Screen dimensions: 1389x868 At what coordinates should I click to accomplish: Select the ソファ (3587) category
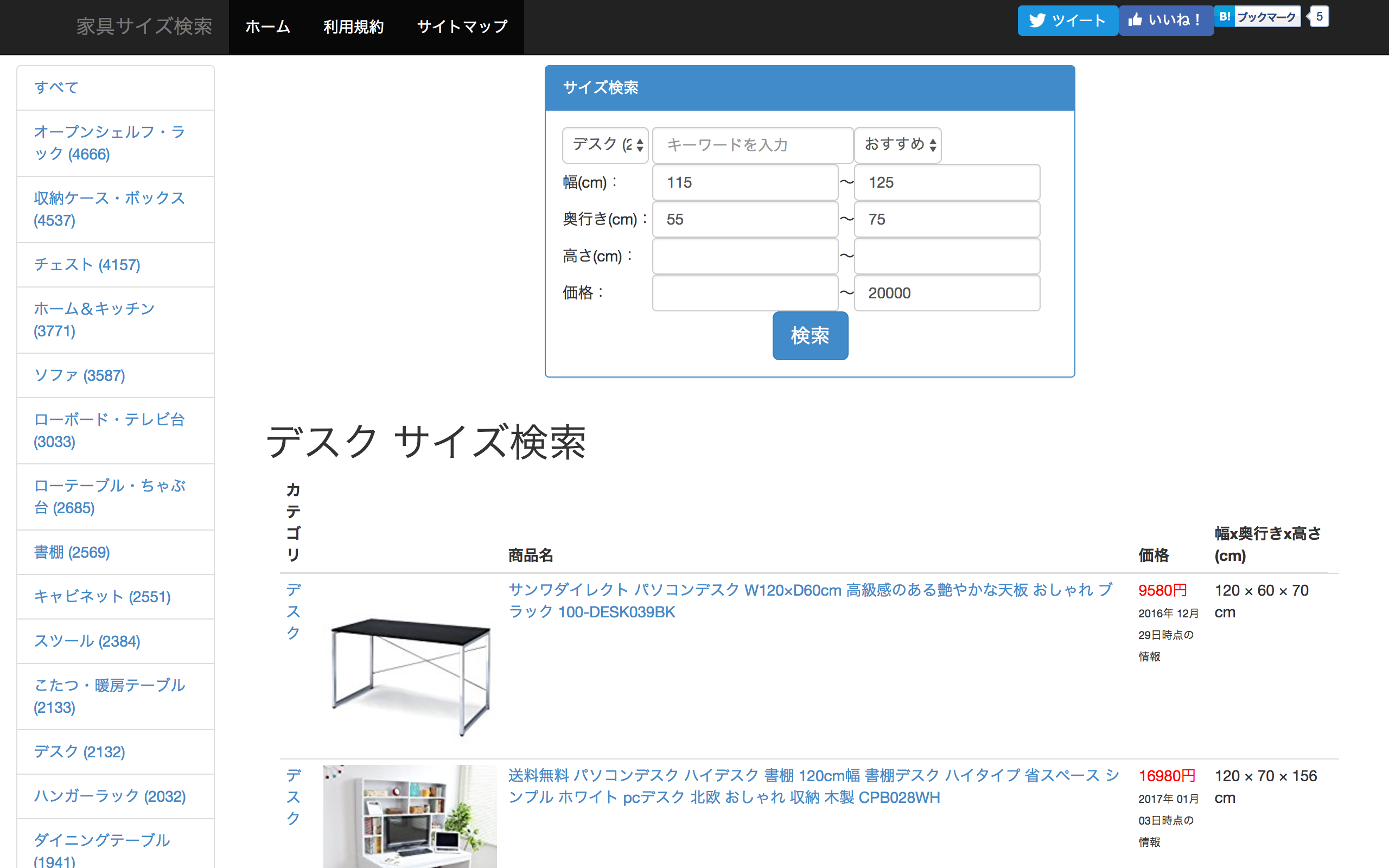(x=79, y=375)
